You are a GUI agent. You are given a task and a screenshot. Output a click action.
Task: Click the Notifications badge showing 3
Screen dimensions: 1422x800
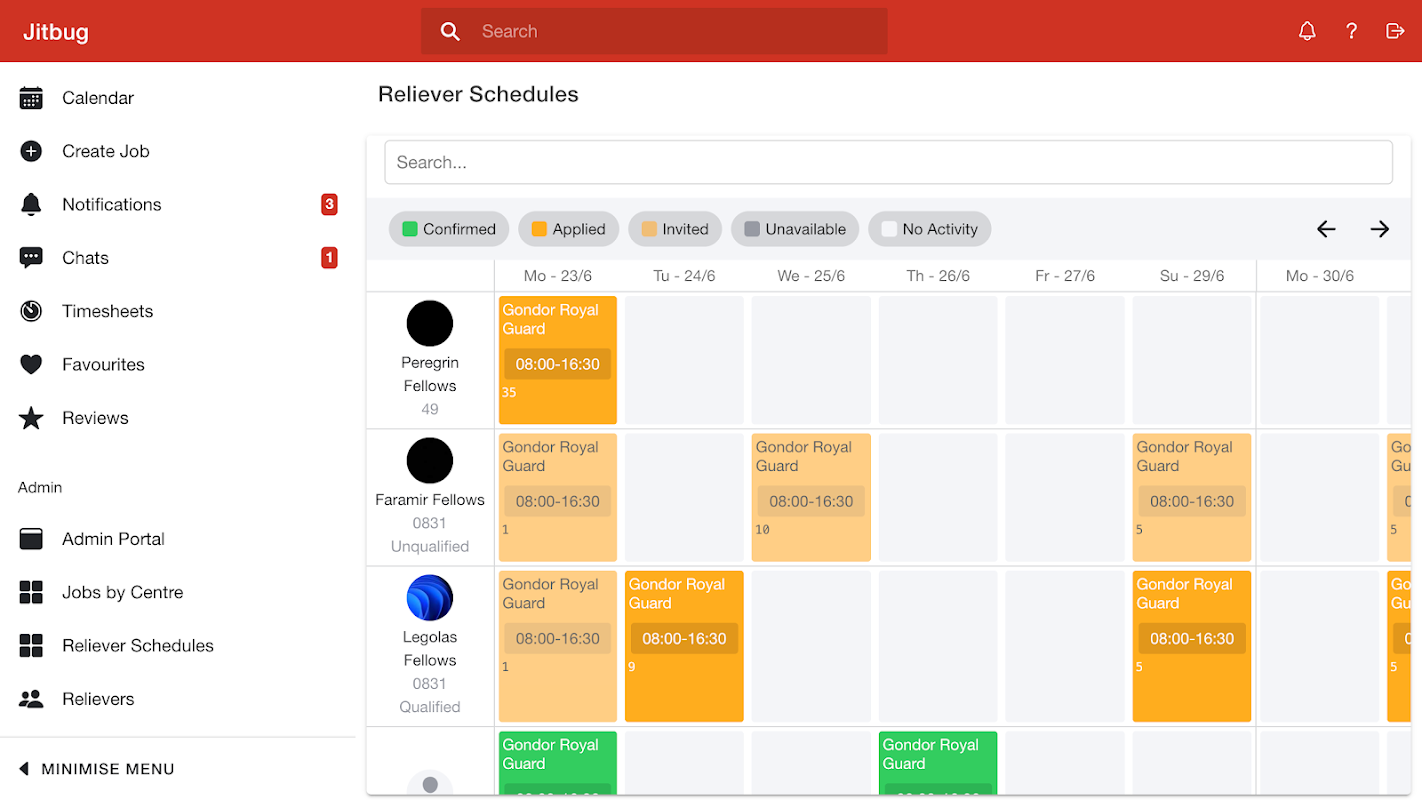click(329, 204)
